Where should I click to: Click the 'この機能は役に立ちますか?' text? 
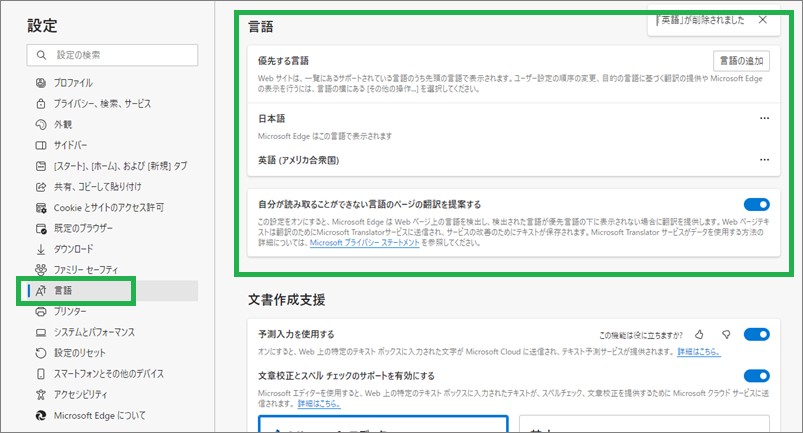click(641, 335)
